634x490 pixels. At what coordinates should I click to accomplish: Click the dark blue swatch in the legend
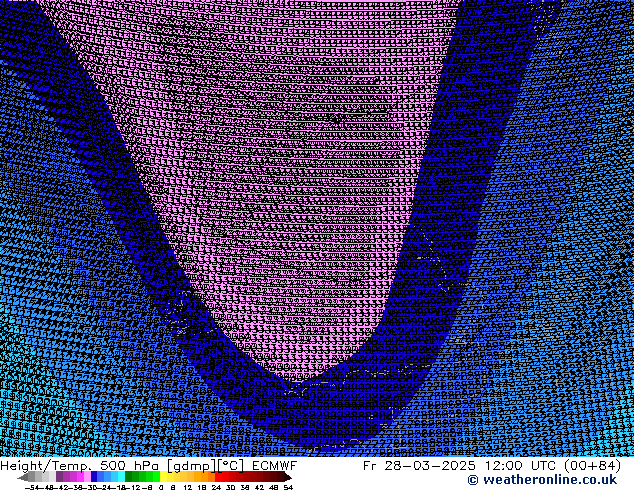pos(94,476)
